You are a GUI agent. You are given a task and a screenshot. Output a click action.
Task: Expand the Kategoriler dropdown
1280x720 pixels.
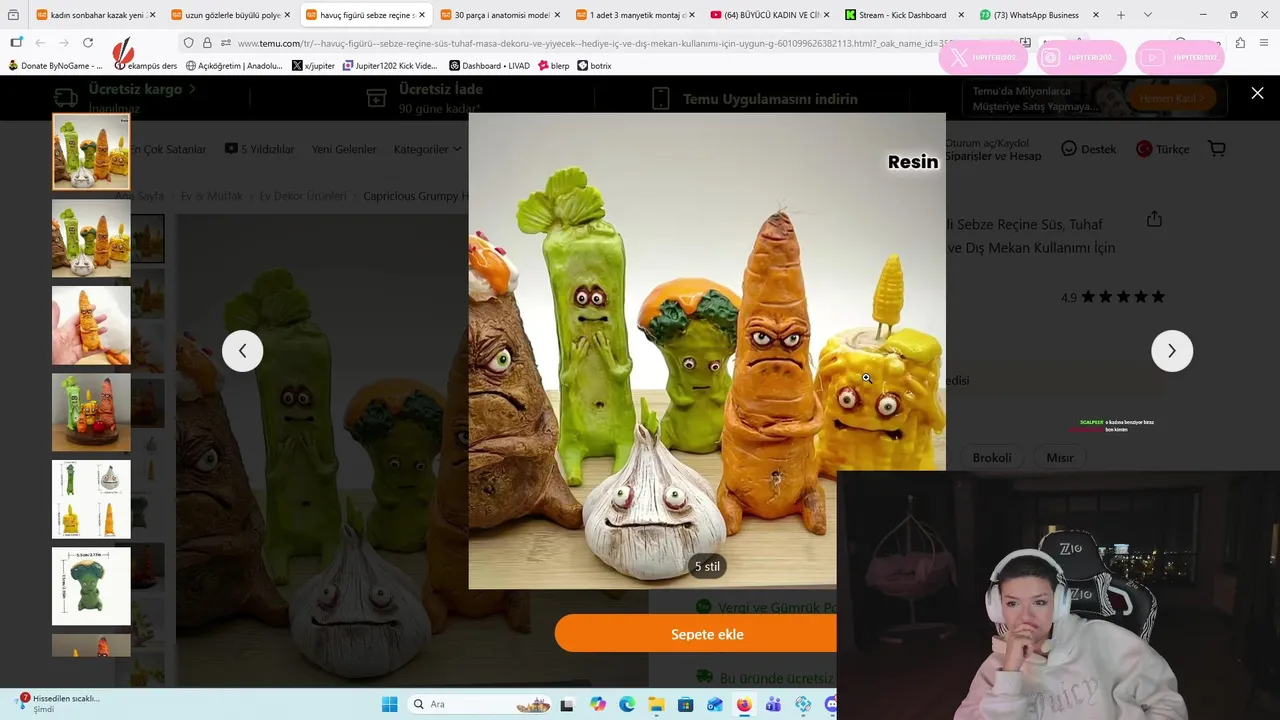427,149
